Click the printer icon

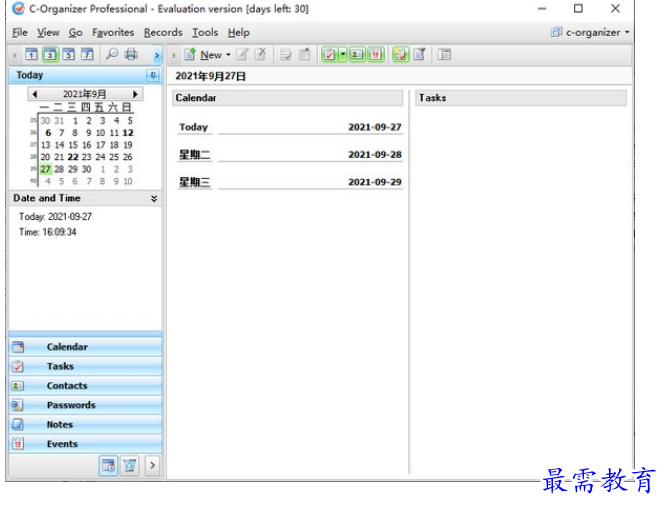coord(131,54)
